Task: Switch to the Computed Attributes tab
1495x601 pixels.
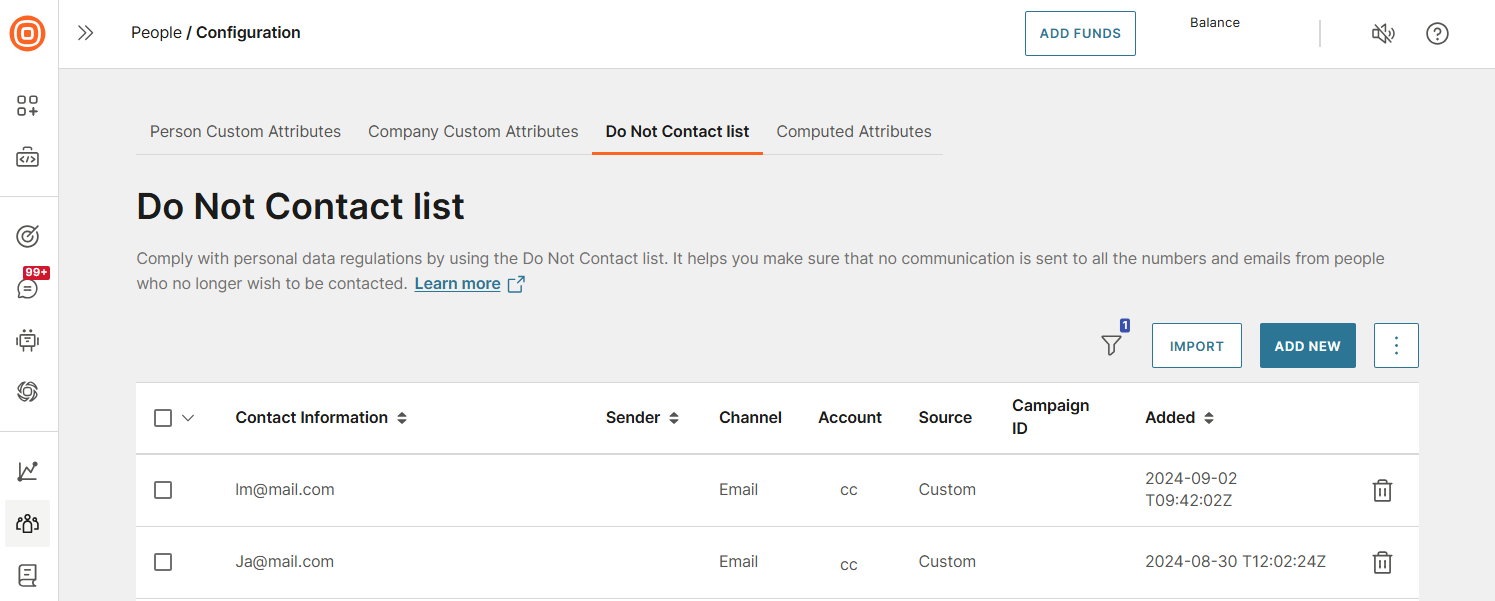Action: point(853,131)
